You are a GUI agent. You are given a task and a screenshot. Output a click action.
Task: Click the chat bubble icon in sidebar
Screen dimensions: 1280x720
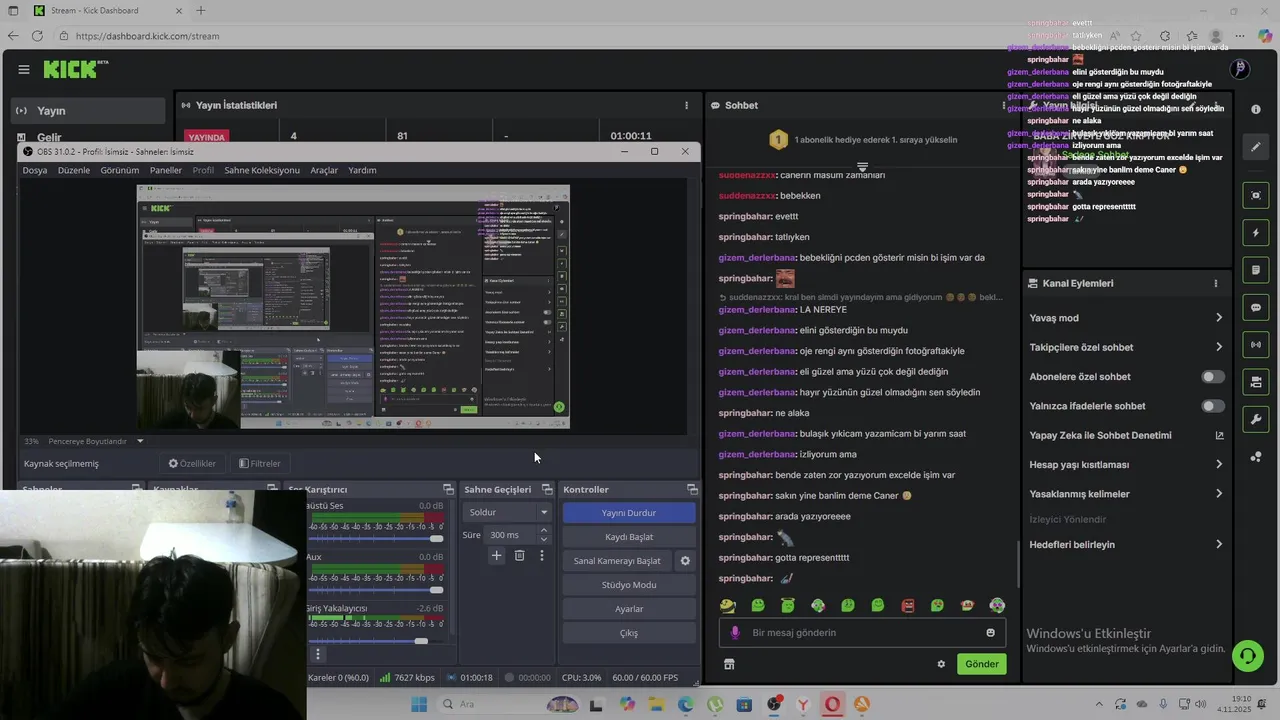tap(1256, 308)
